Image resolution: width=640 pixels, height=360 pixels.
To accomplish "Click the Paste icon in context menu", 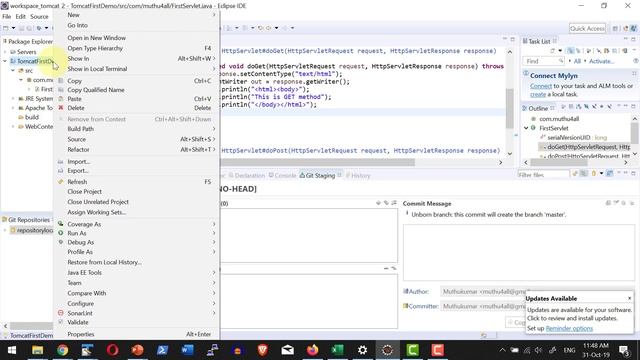I will [x=61, y=99].
